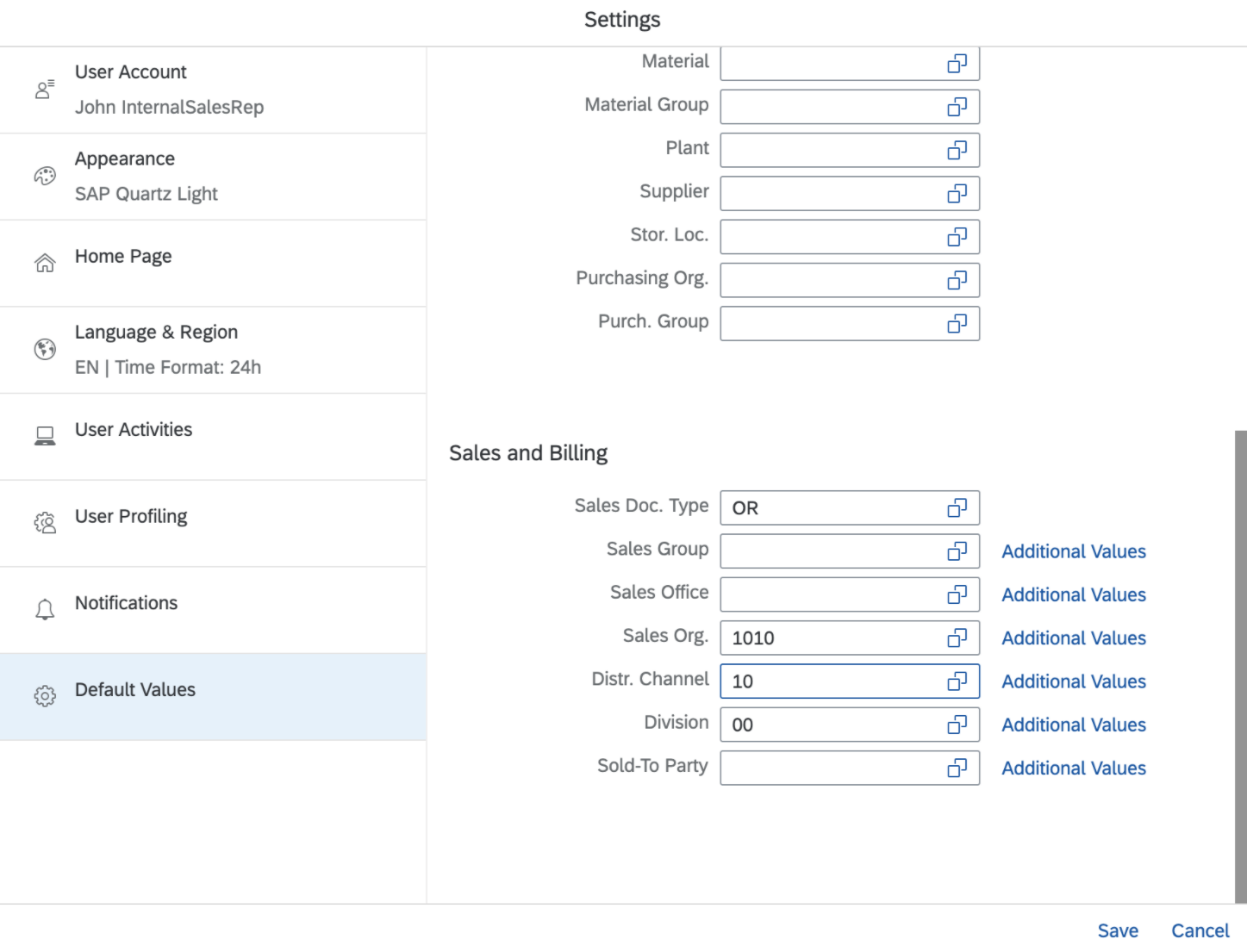
Task: Open Additional Values for Distr. Channel
Action: (1074, 681)
